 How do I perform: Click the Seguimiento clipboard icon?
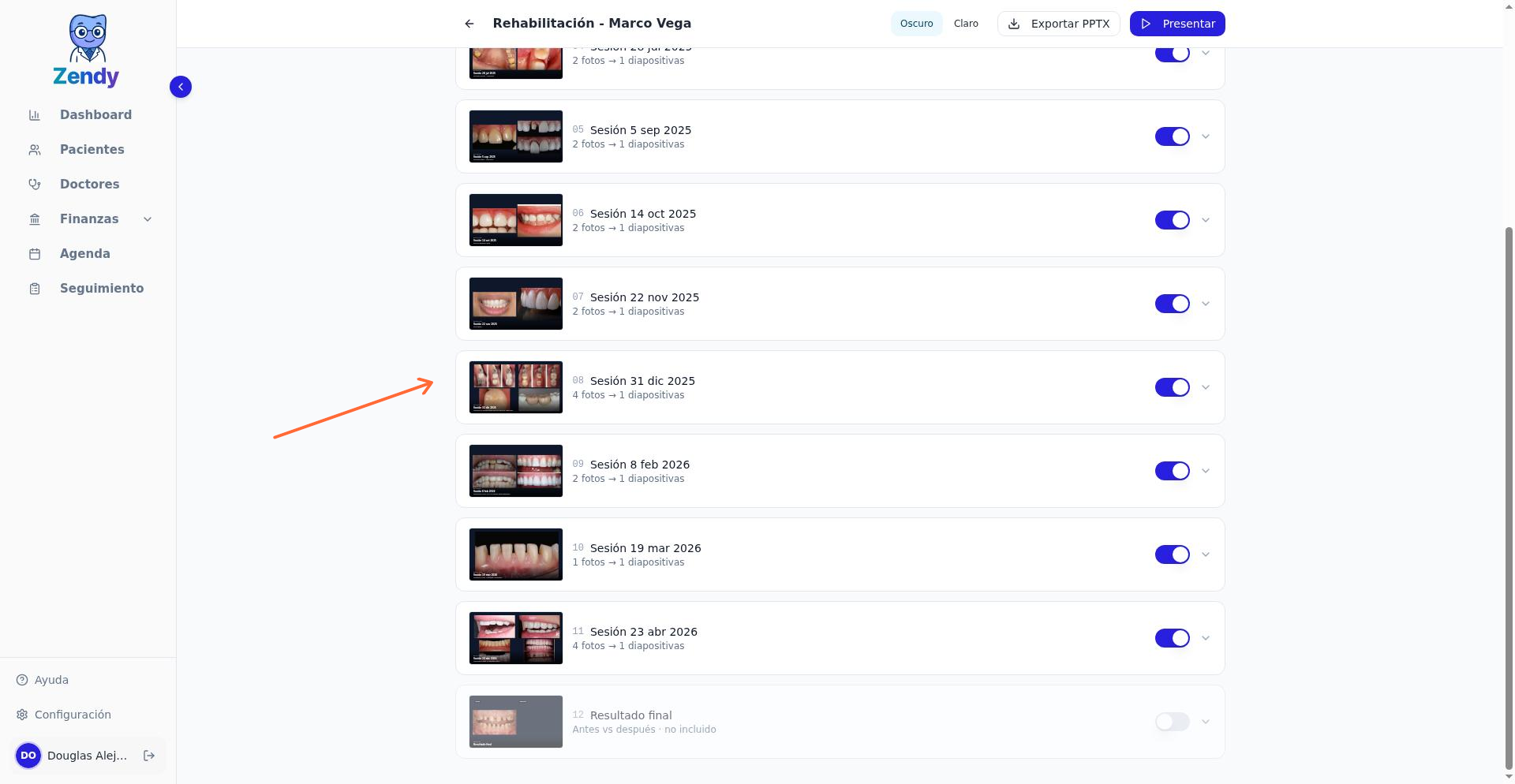pyautogui.click(x=35, y=289)
